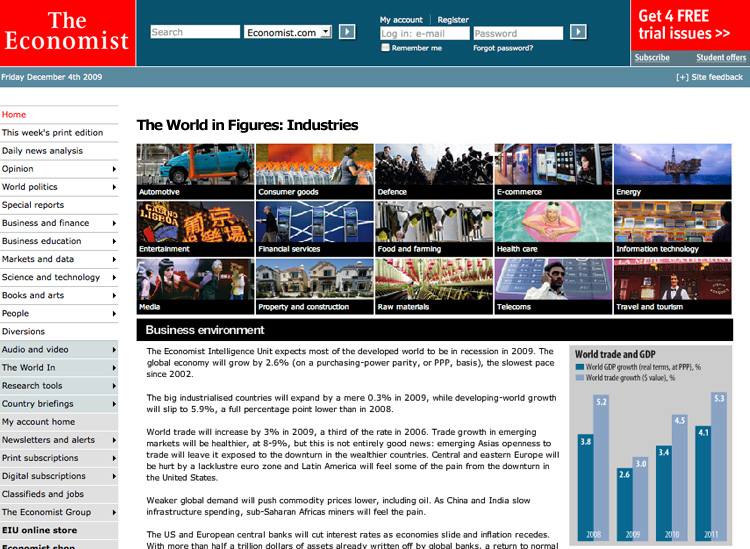Expand Markets and data submenu arrow
750x549 pixels.
pos(114,259)
